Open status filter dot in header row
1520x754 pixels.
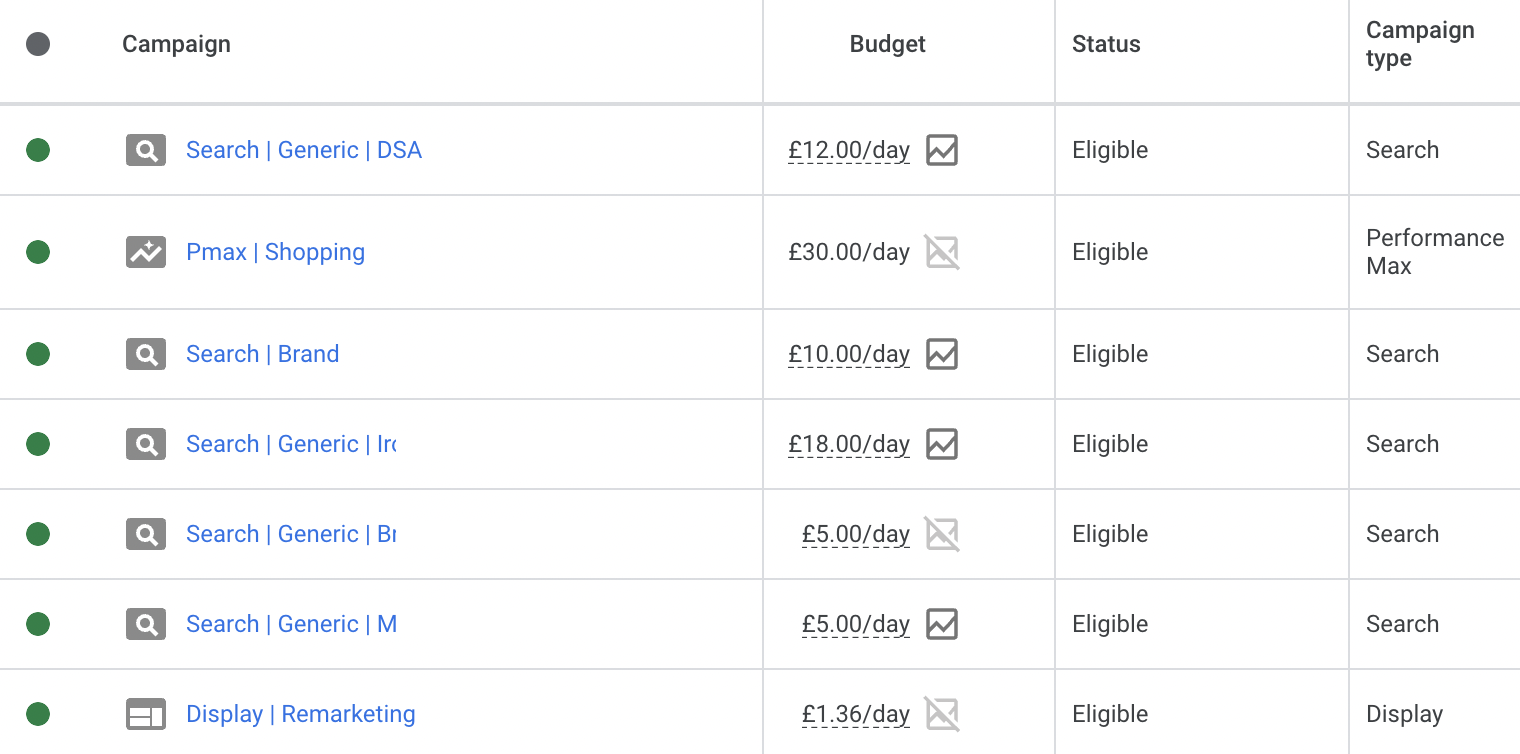38,44
